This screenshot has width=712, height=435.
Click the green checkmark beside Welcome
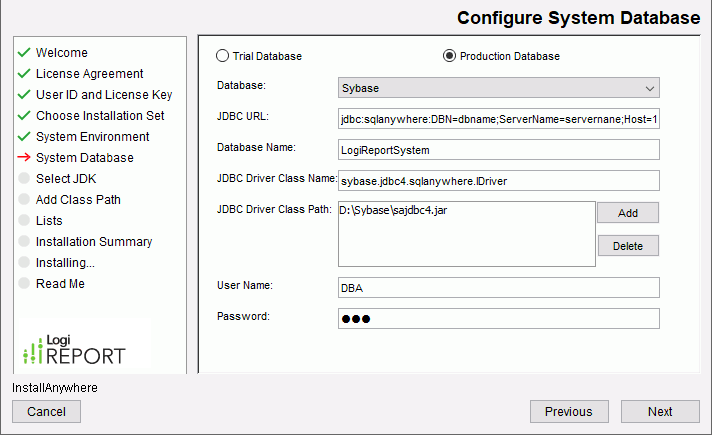click(24, 53)
